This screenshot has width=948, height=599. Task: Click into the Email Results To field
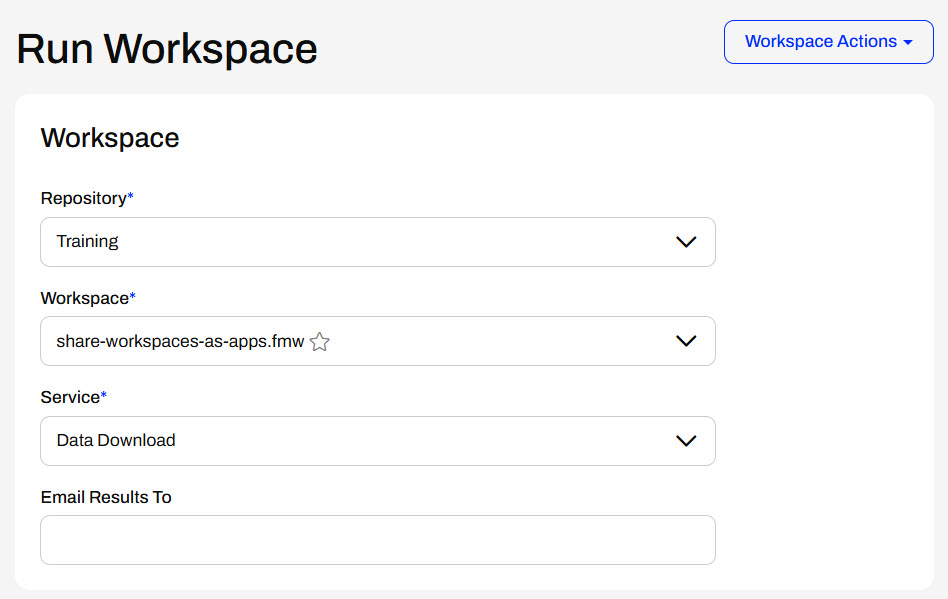tap(377, 540)
